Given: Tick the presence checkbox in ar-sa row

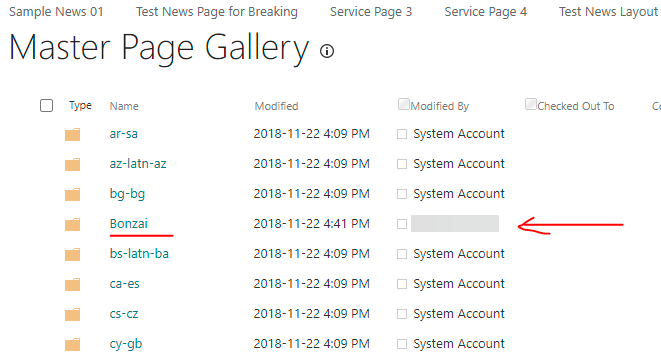Looking at the screenshot, I should tap(402, 134).
